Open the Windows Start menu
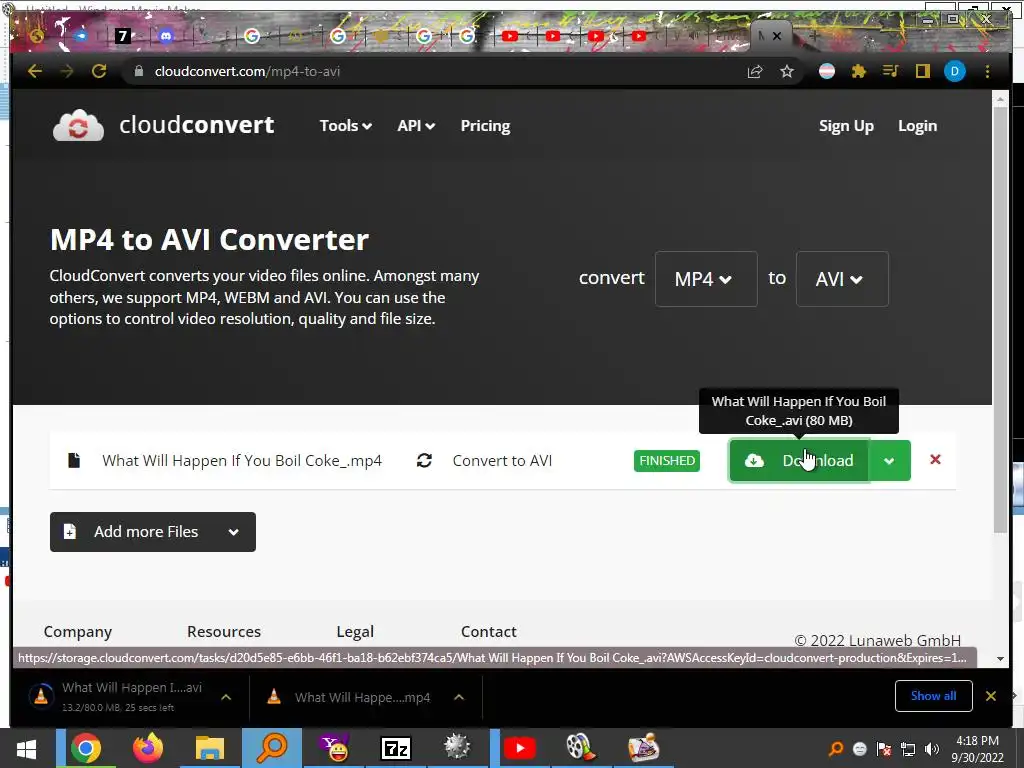Image resolution: width=1024 pixels, height=768 pixels. pyautogui.click(x=26, y=748)
